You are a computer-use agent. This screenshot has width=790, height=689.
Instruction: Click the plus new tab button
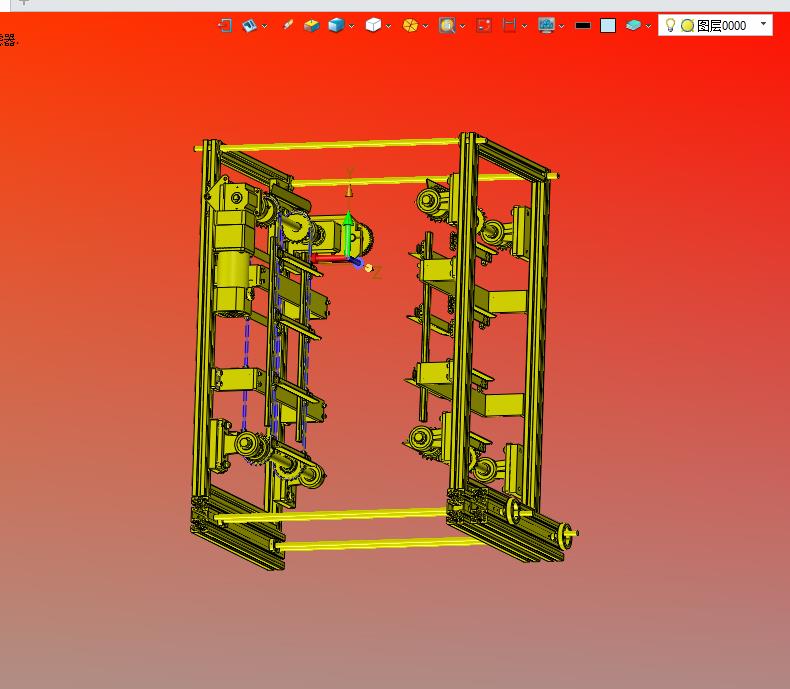25,3
